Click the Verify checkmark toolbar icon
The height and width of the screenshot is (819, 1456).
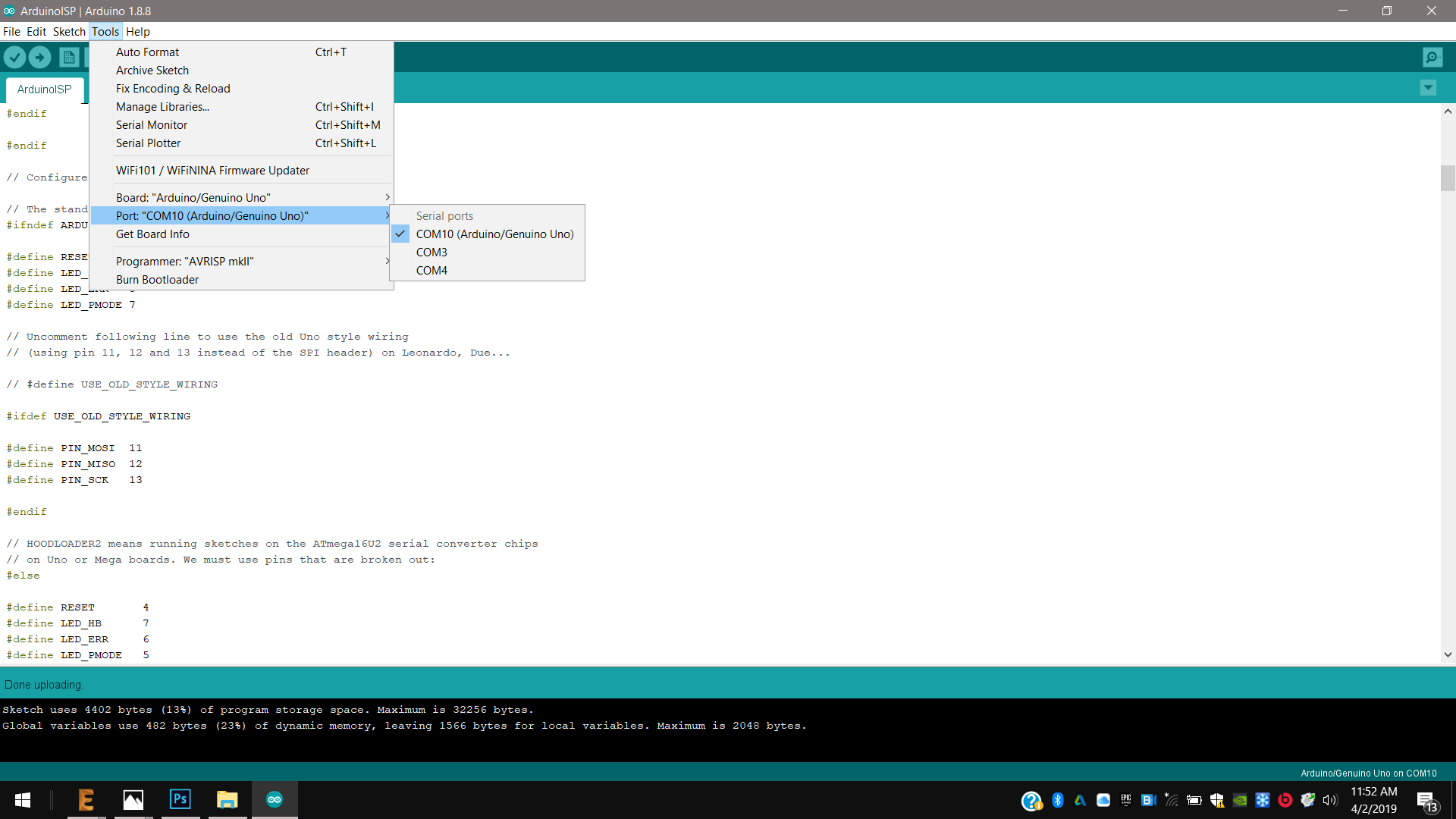(x=14, y=57)
